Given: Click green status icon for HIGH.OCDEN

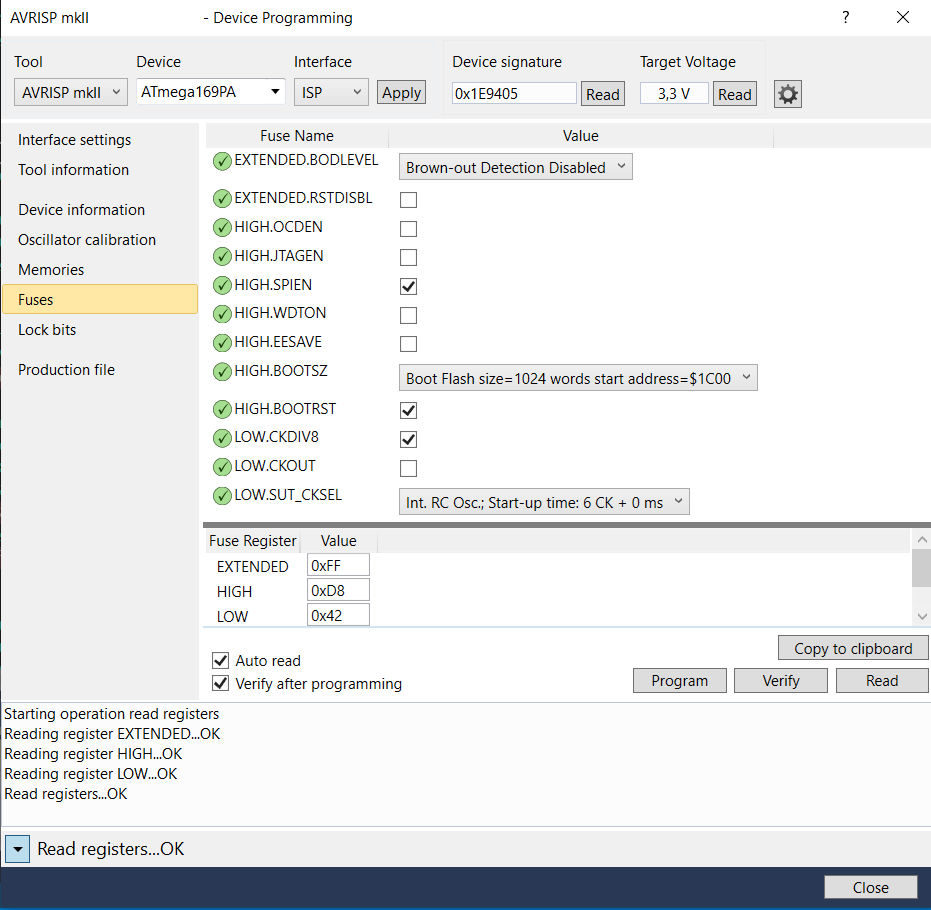Looking at the screenshot, I should coord(222,227).
